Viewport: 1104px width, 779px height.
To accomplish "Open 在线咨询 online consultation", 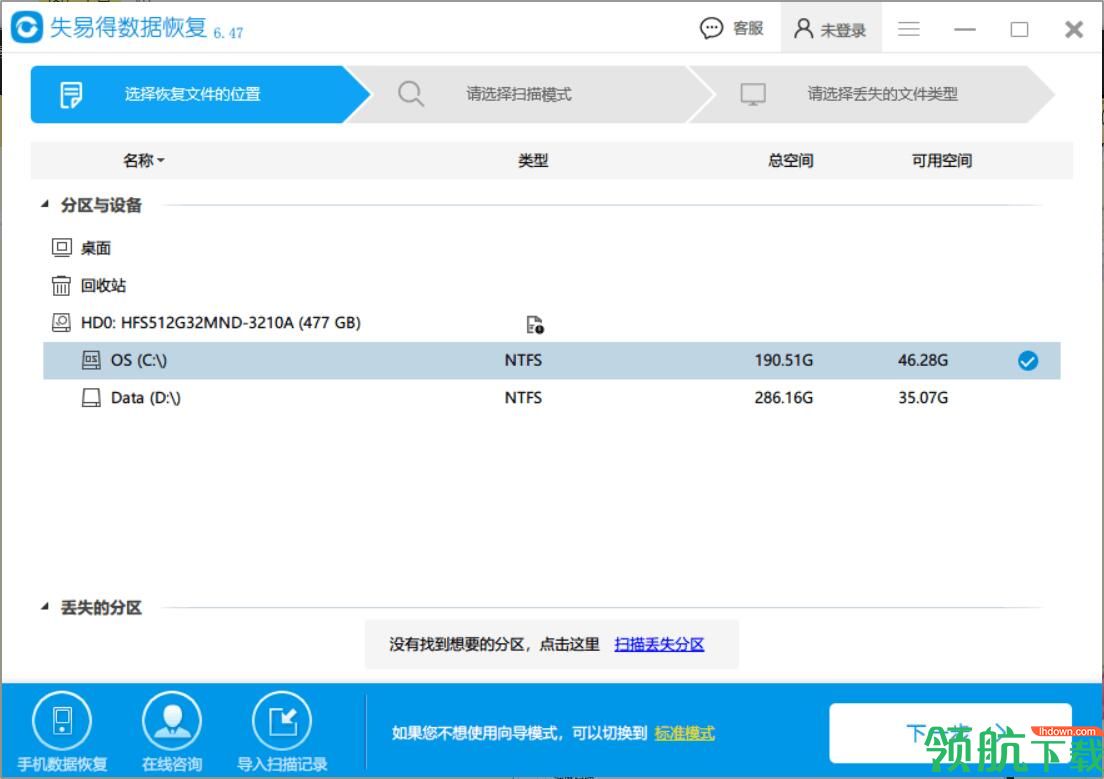I will pos(172,732).
